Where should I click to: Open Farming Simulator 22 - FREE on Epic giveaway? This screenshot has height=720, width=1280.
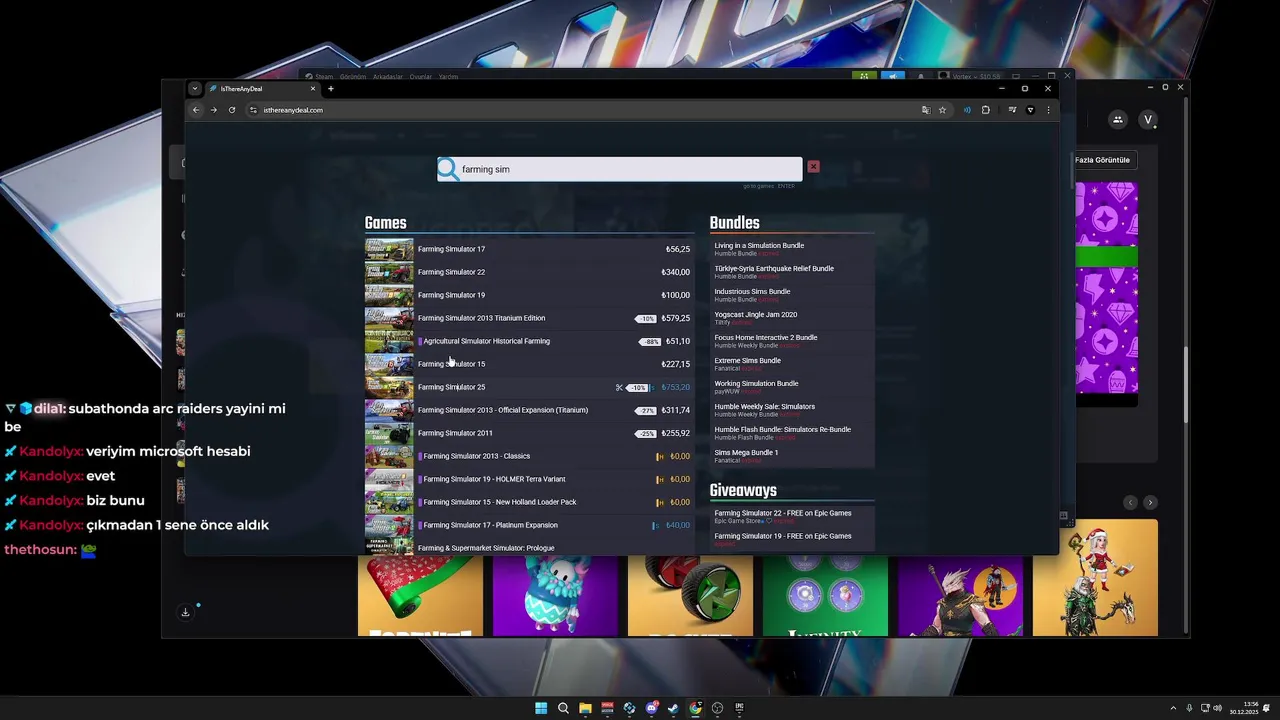tap(783, 513)
